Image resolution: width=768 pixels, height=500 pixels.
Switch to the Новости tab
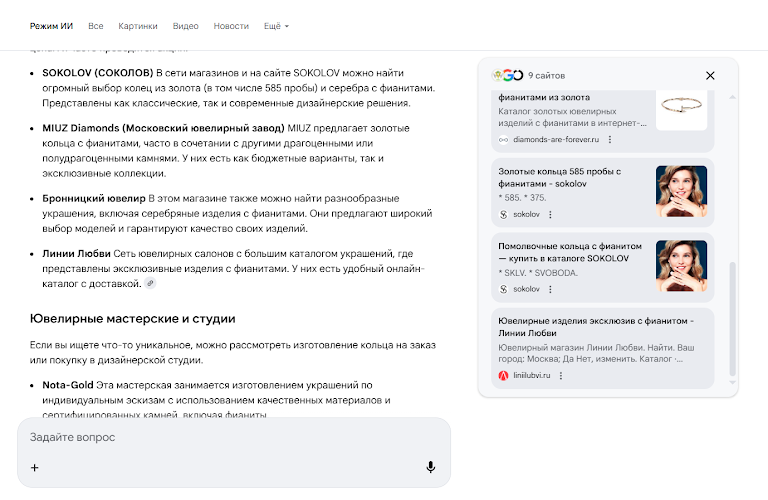(231, 25)
